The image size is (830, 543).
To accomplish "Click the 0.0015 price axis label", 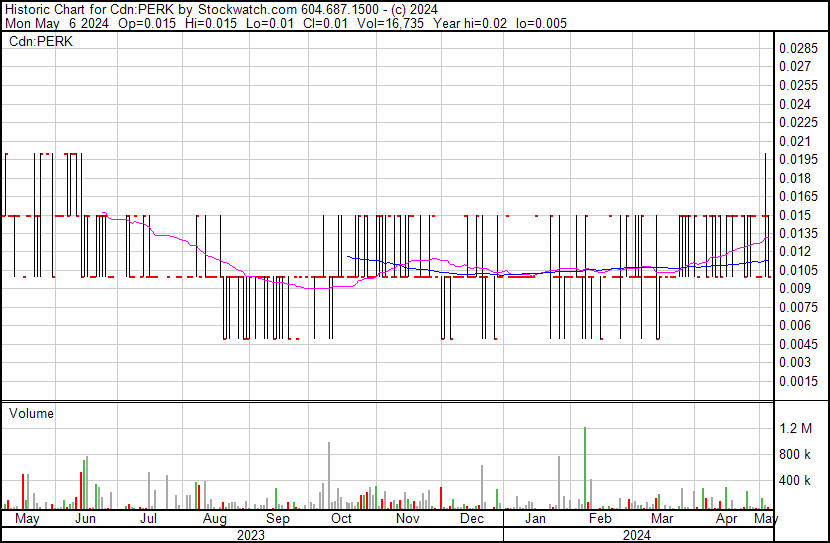I will click(800, 381).
